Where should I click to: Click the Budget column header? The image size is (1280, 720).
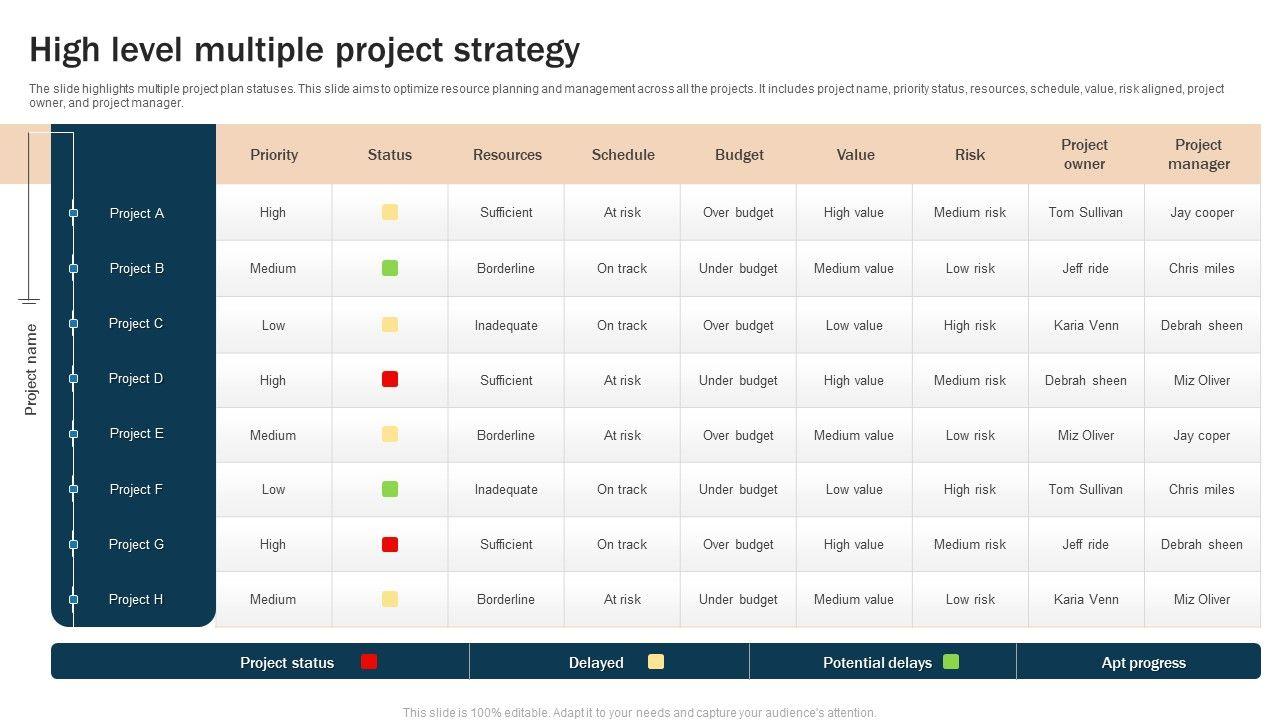pyautogui.click(x=739, y=155)
